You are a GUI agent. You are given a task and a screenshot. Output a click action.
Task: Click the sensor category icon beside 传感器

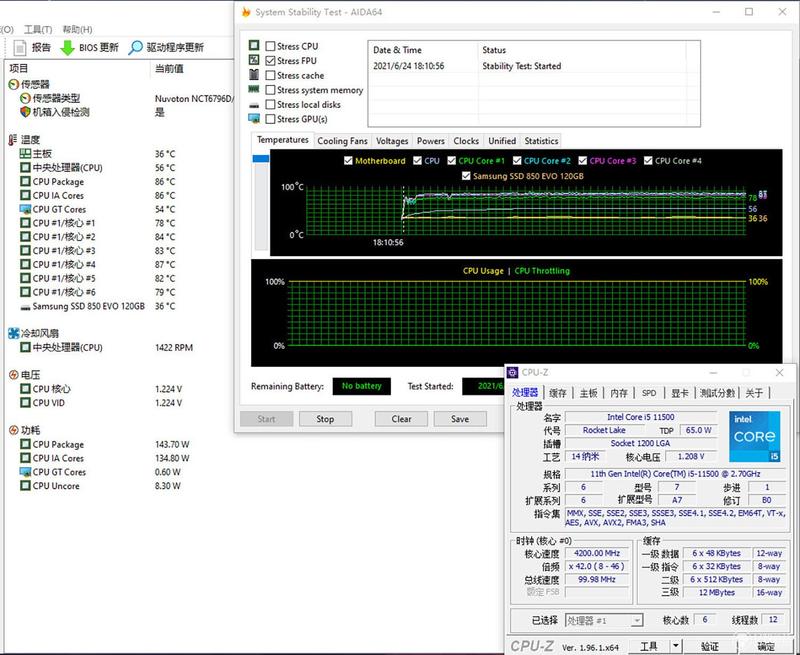pyautogui.click(x=14, y=84)
